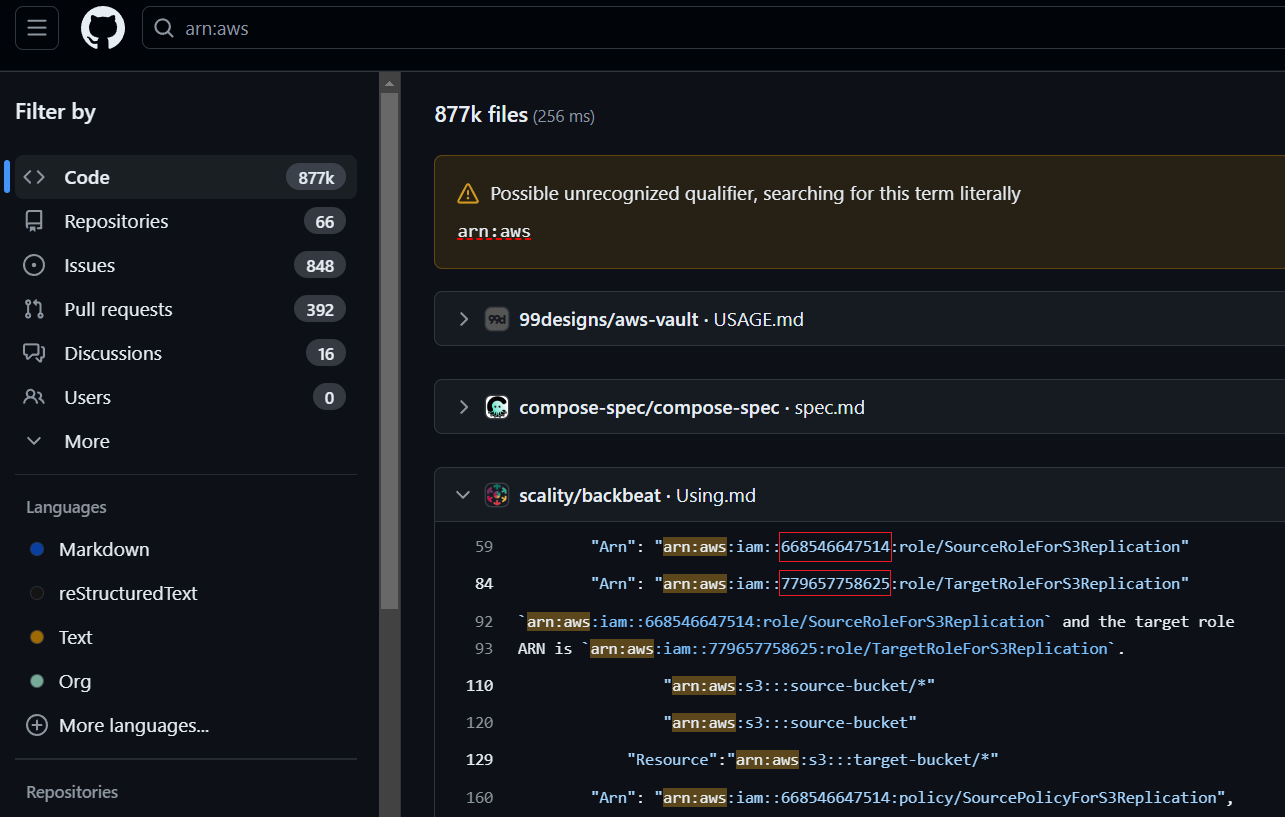Click the Text orange color dot

coord(37,637)
